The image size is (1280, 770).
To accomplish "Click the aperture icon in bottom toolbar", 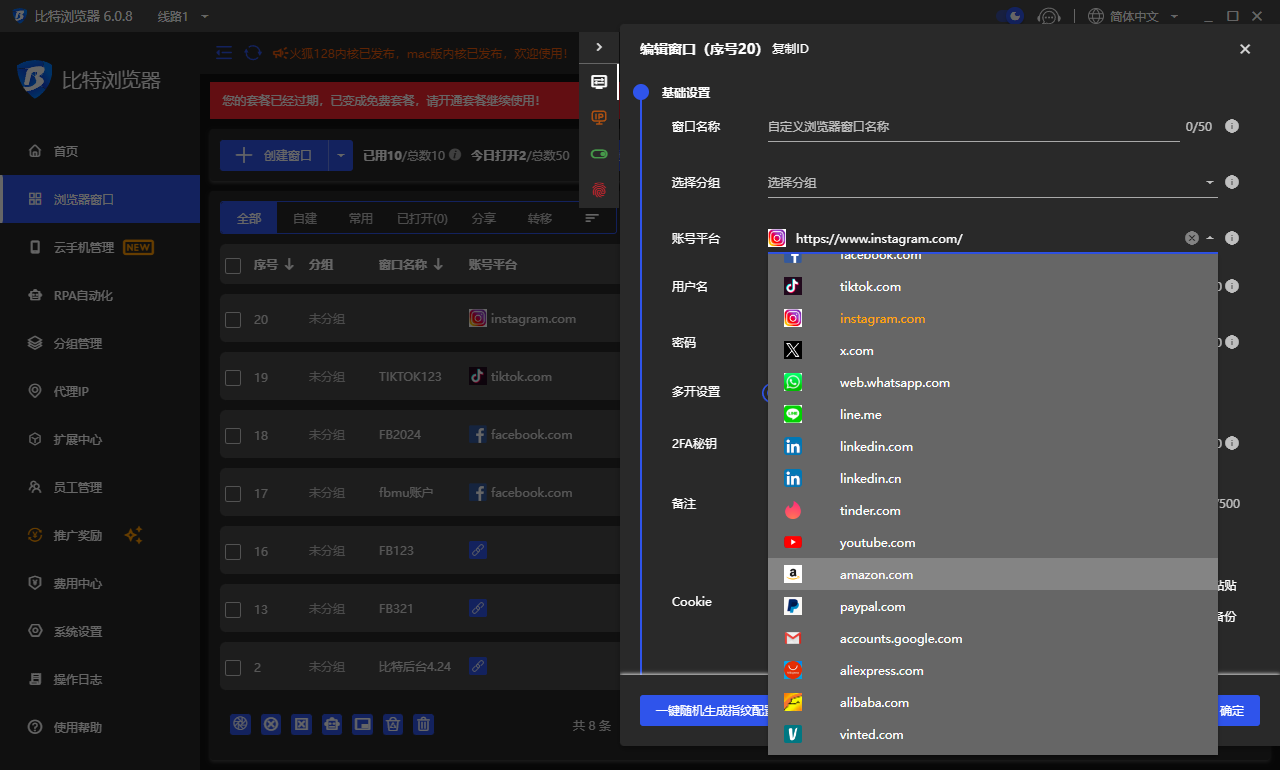I will [x=240, y=725].
